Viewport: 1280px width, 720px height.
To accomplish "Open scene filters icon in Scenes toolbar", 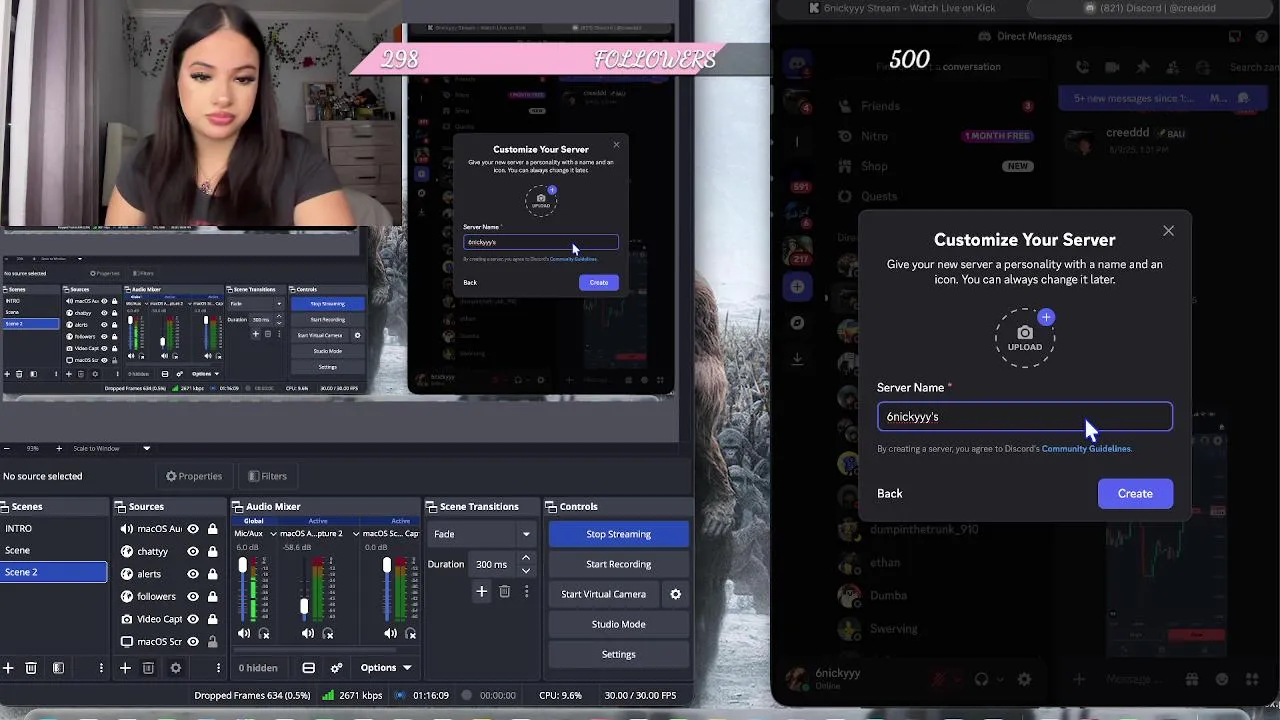I will click(x=58, y=668).
